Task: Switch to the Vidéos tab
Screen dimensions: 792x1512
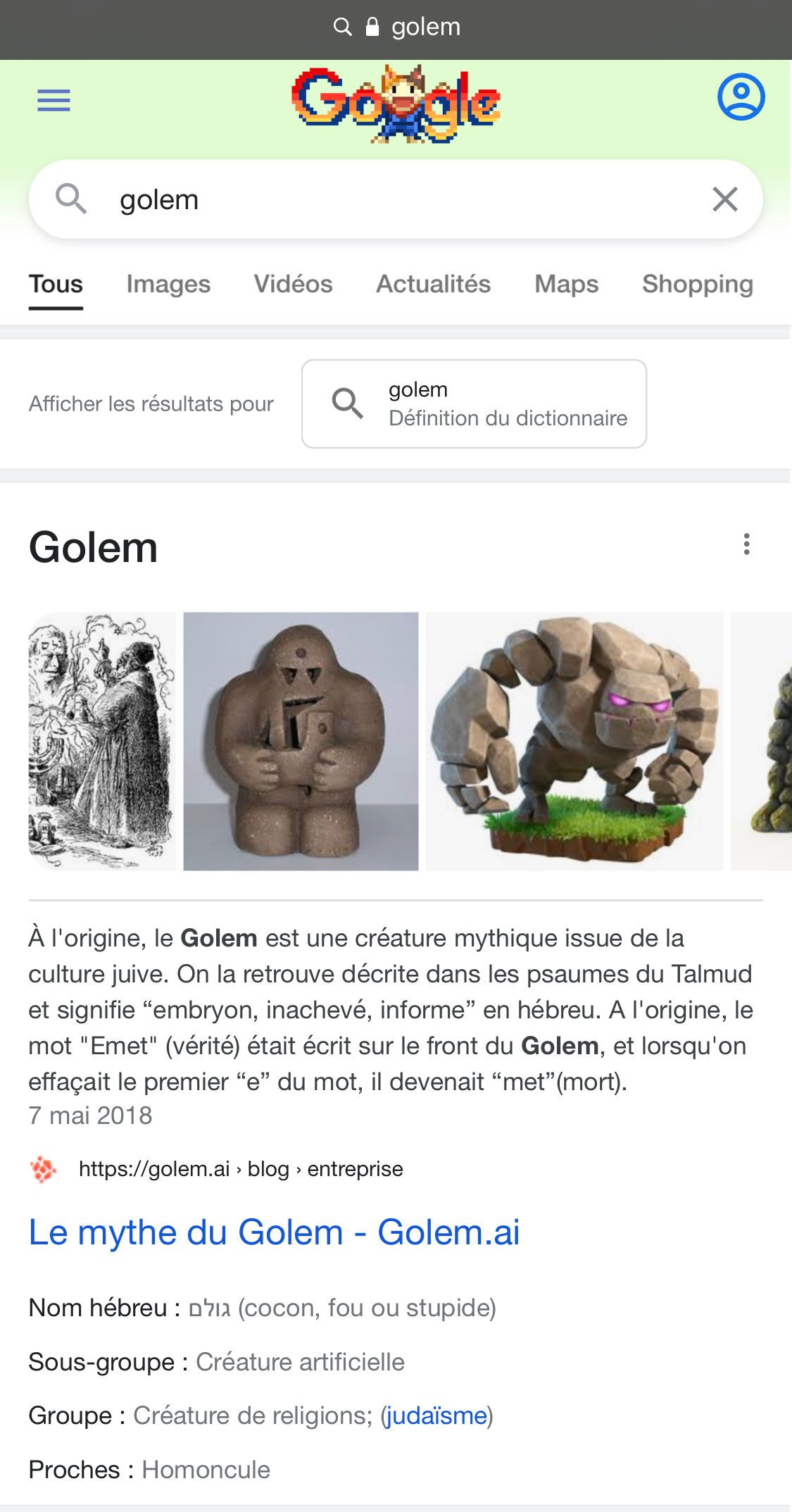Action: 293,284
